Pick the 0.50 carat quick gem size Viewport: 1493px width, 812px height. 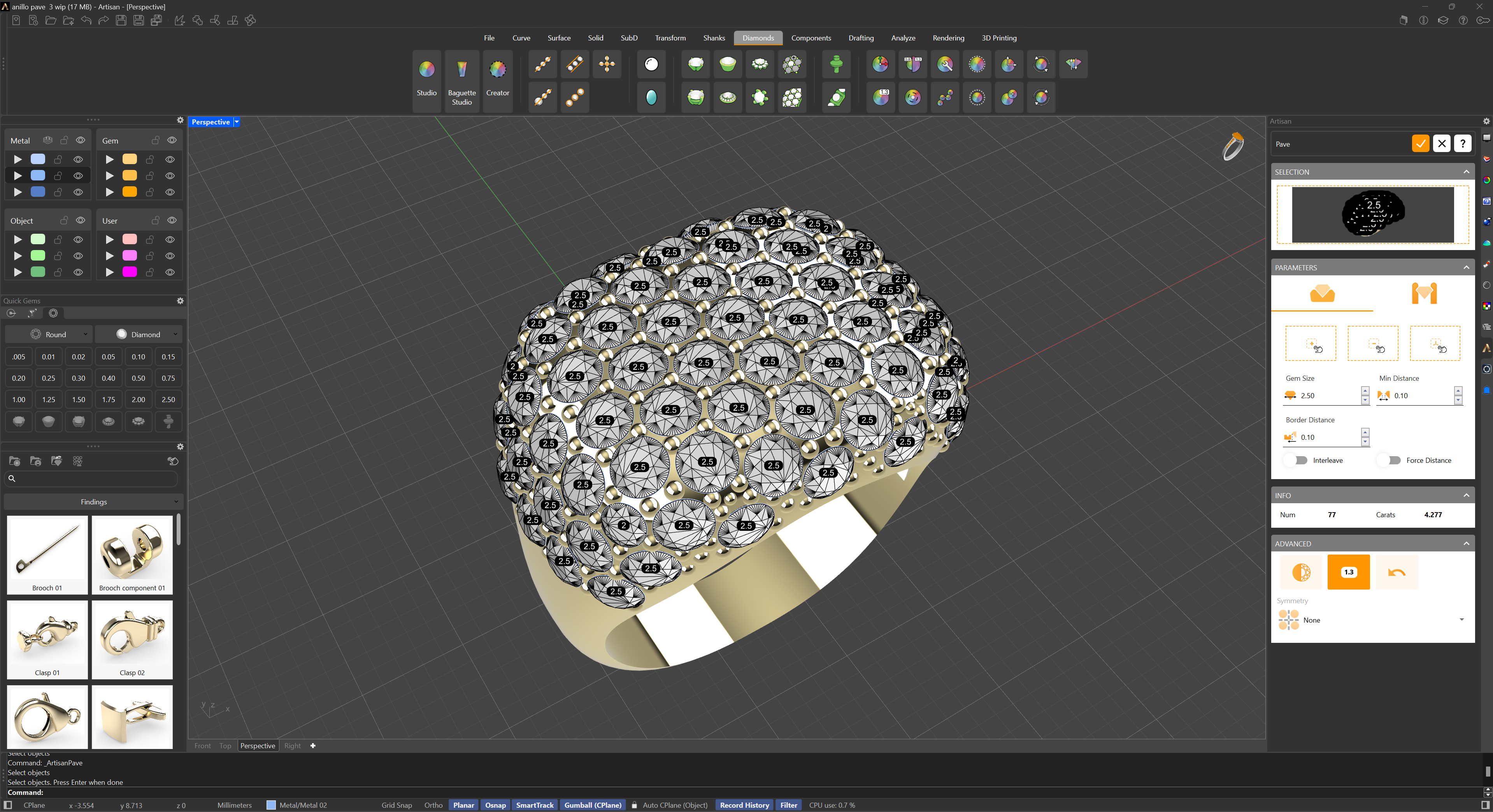tap(138, 378)
